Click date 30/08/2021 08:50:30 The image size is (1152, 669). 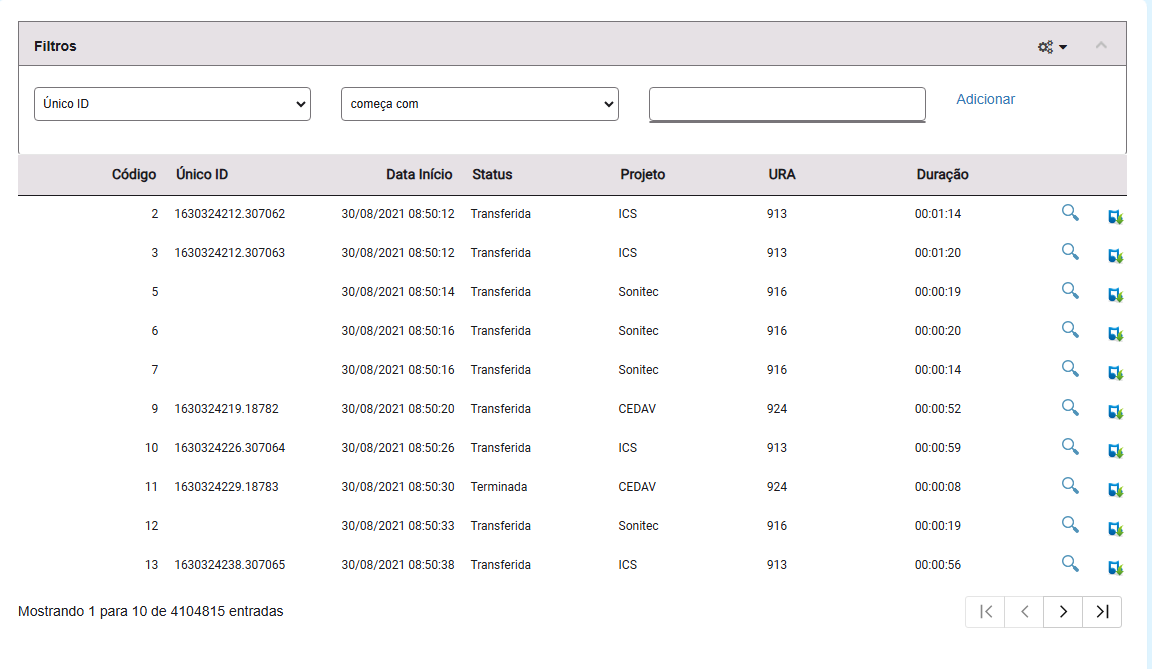click(x=398, y=487)
